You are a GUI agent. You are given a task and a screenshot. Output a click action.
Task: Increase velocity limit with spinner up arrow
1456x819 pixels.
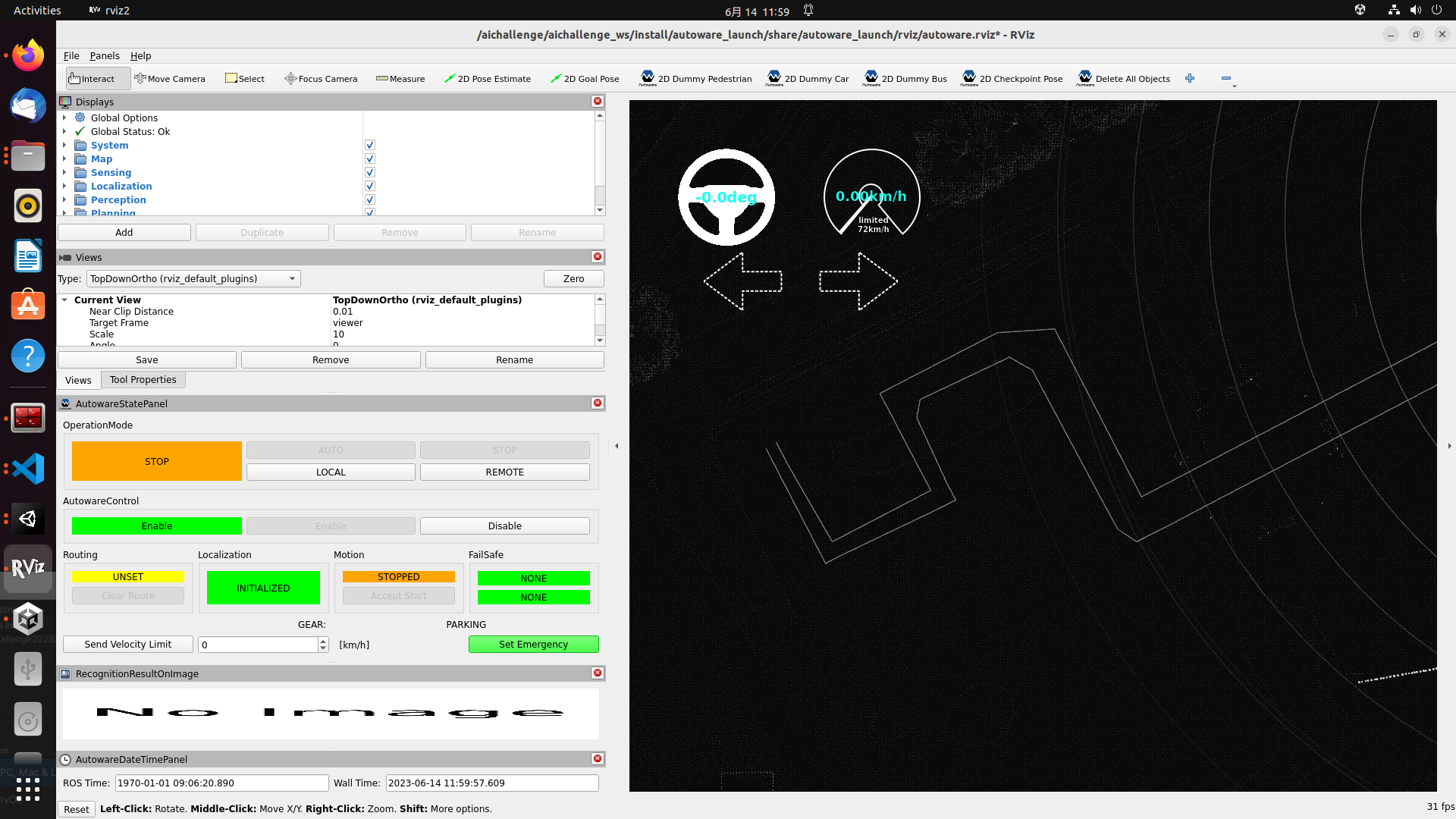point(323,641)
